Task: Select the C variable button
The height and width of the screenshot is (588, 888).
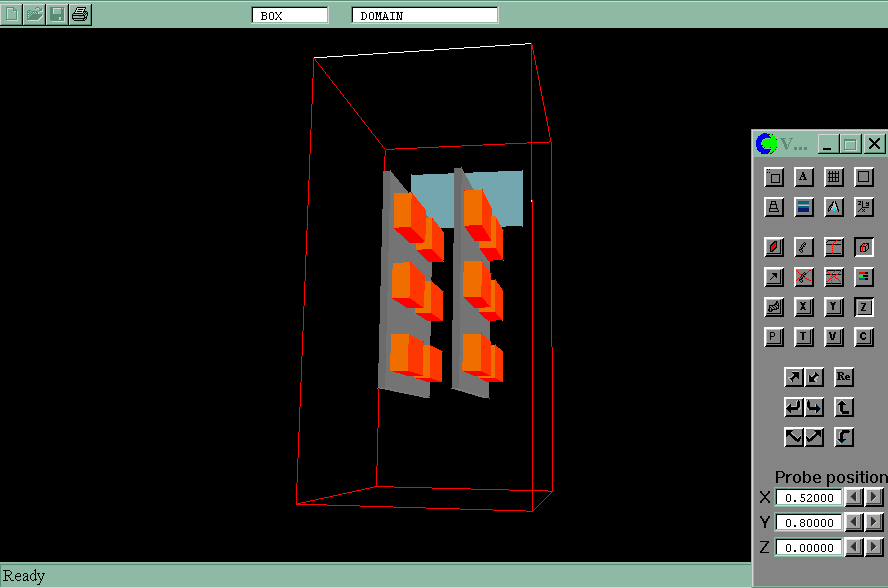Action: [864, 337]
